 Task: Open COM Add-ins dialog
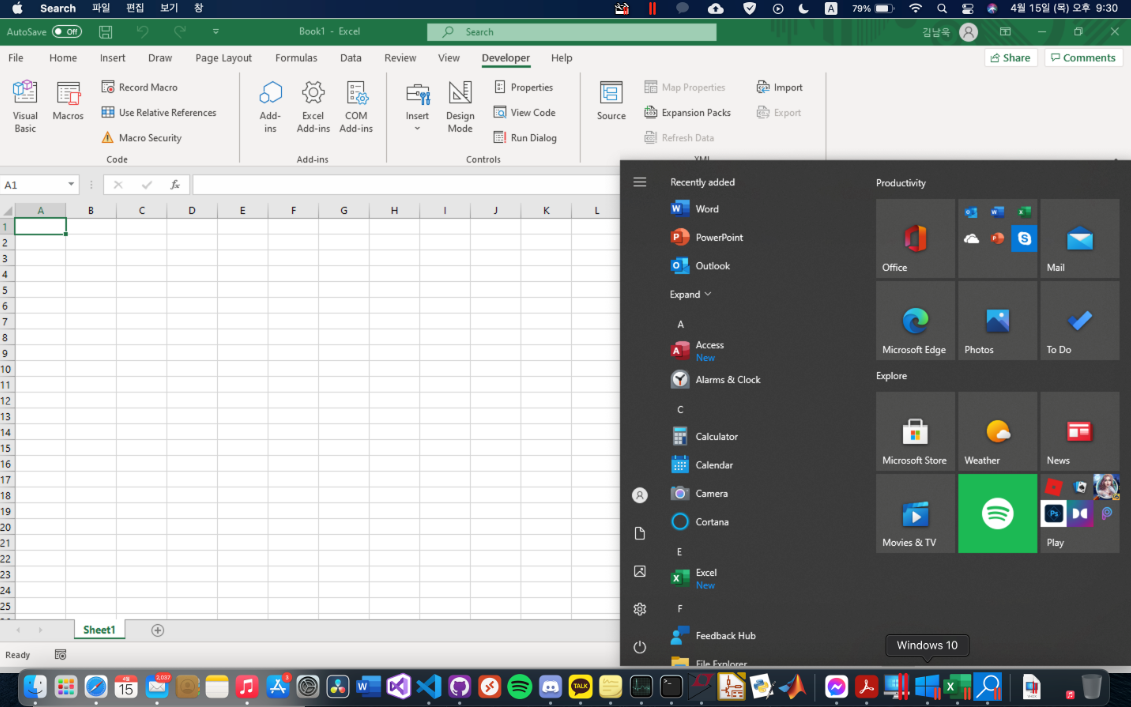pyautogui.click(x=356, y=107)
